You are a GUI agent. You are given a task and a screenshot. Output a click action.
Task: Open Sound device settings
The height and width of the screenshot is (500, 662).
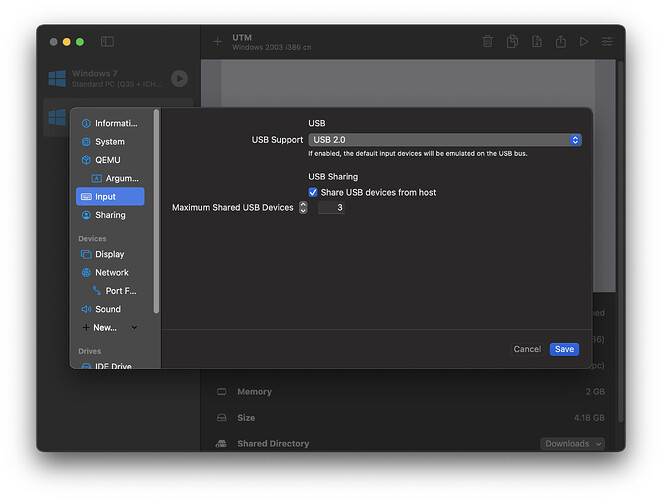coord(108,309)
